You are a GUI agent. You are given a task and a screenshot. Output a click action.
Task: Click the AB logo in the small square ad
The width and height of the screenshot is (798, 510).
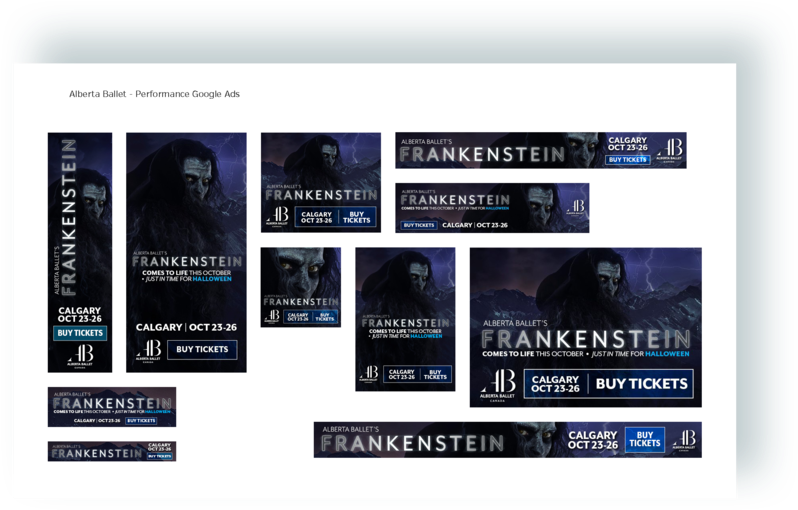tap(272, 317)
